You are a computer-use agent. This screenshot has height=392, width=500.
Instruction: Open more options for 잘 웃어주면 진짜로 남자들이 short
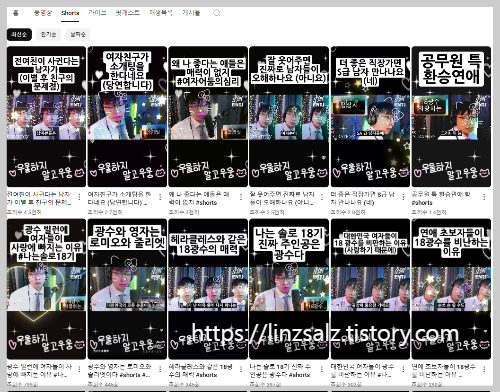tap(322, 197)
